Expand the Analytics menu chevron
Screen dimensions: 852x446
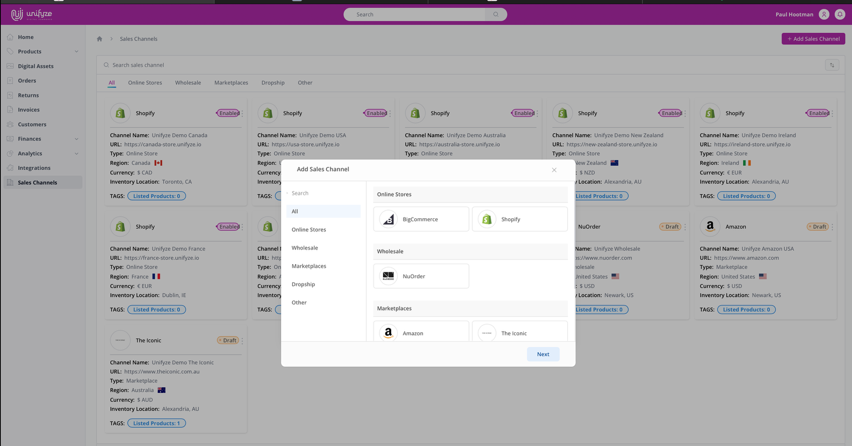click(76, 154)
